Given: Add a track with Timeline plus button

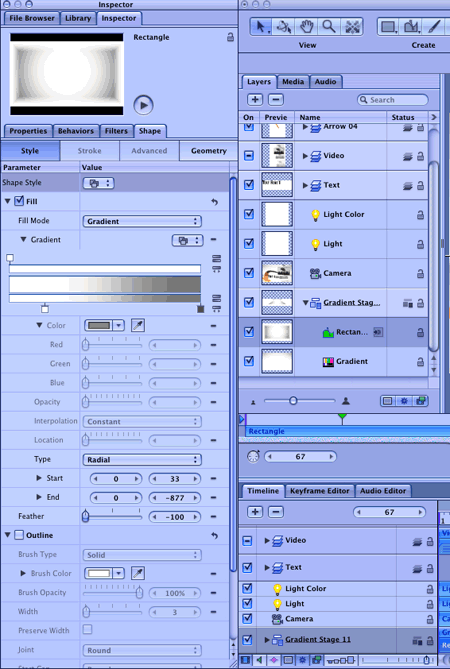Looking at the screenshot, I should 255,512.
